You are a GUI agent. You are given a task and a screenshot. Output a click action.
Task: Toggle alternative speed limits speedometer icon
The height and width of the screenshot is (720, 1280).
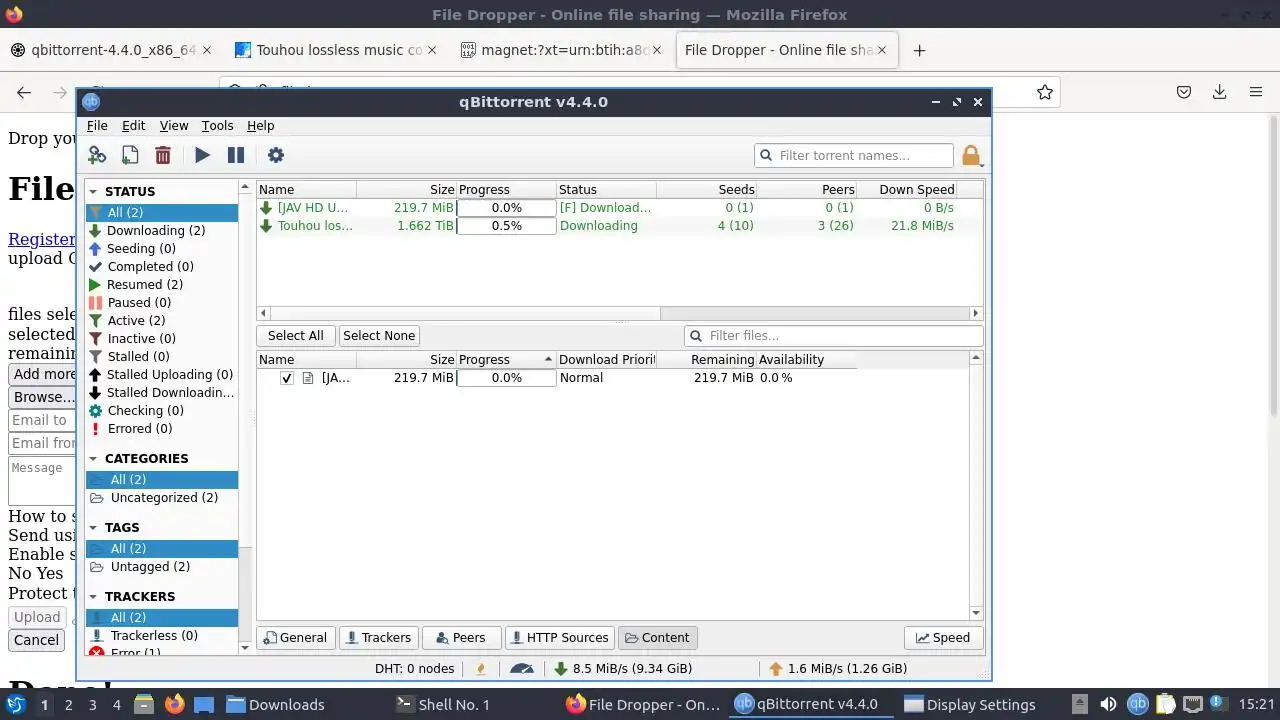(x=522, y=669)
